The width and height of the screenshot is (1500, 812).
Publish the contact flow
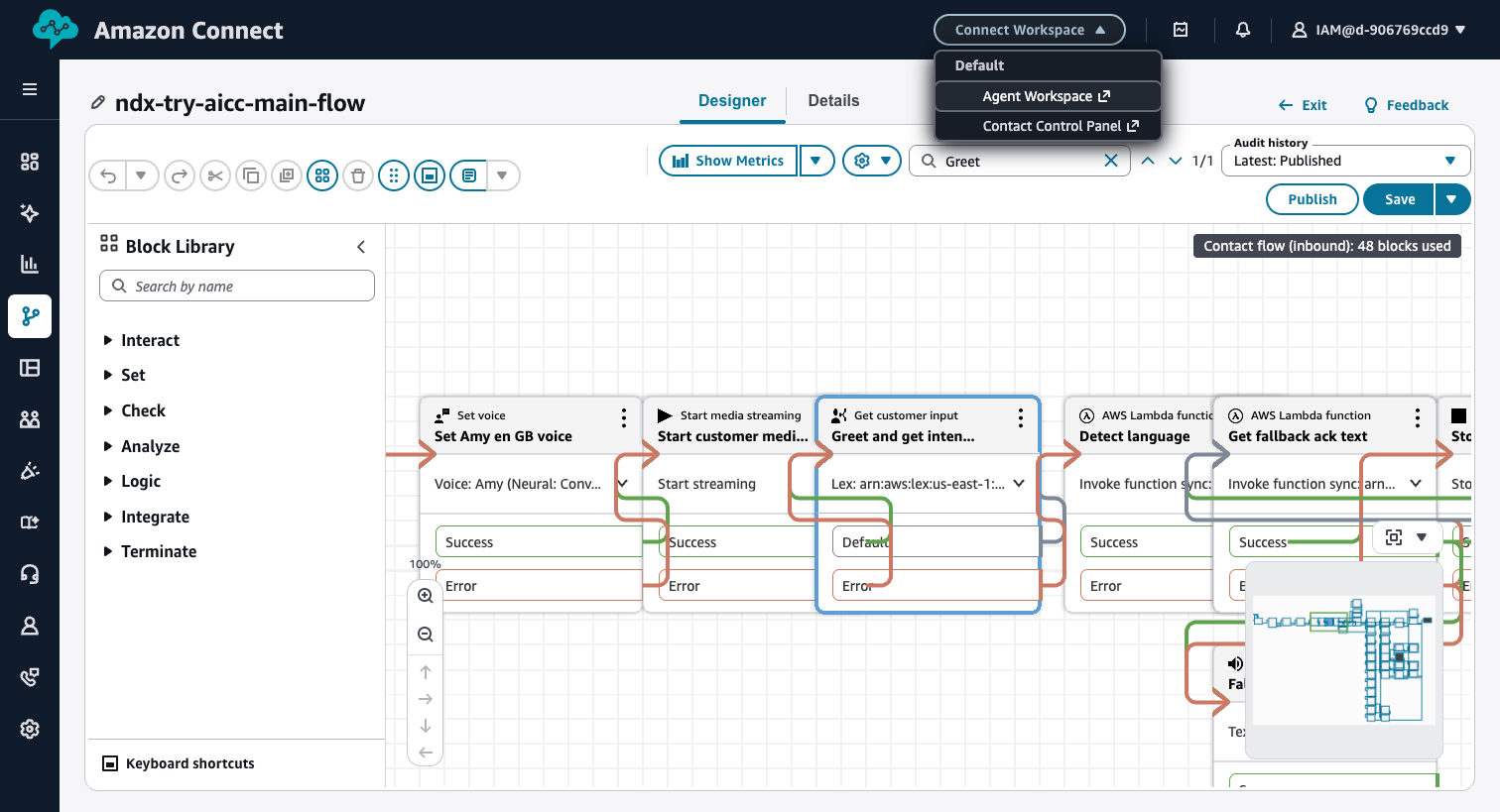point(1312,199)
